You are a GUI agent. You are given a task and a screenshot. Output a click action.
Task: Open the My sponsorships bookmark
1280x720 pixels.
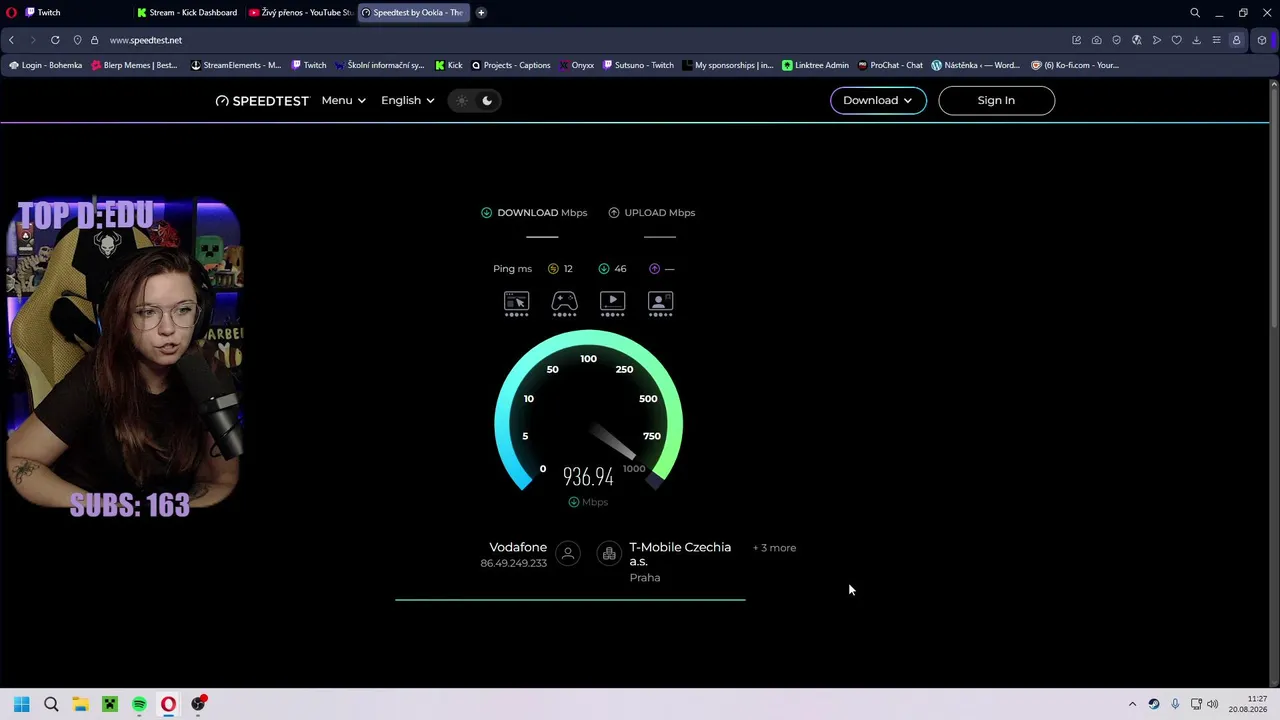point(728,65)
